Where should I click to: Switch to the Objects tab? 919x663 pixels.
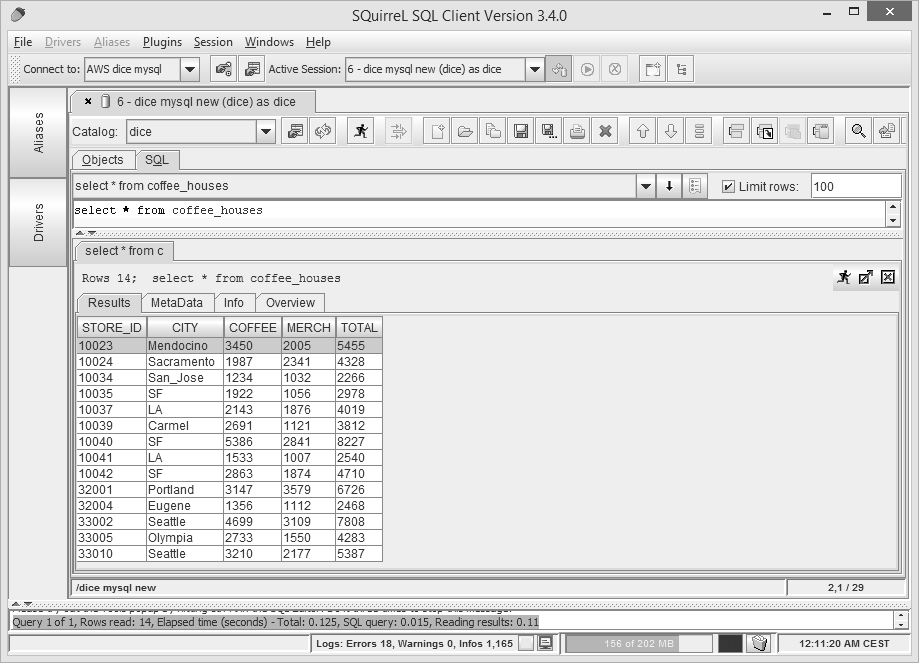click(x=103, y=160)
